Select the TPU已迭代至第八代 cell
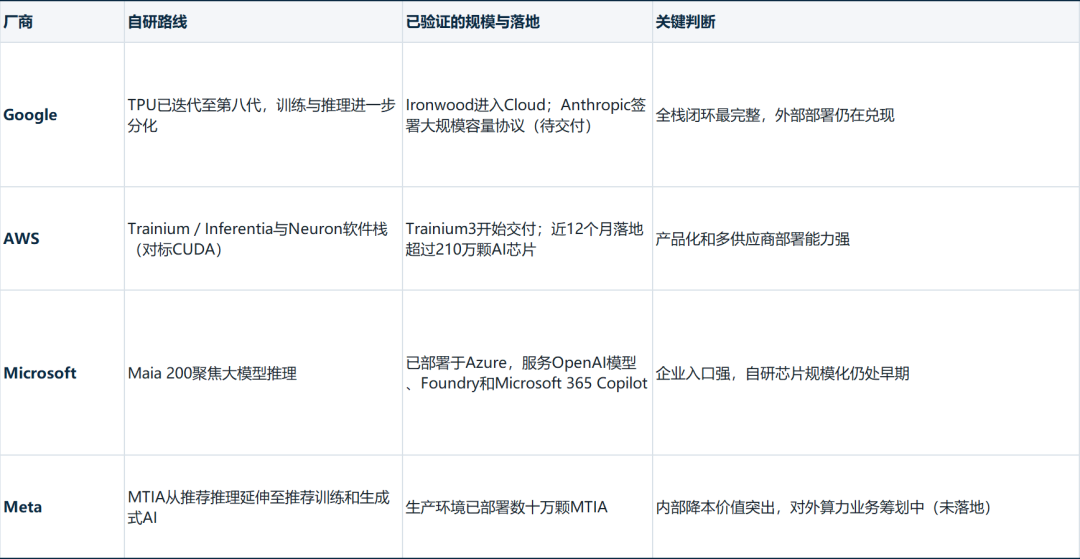The width and height of the screenshot is (1080, 559). [x=263, y=115]
